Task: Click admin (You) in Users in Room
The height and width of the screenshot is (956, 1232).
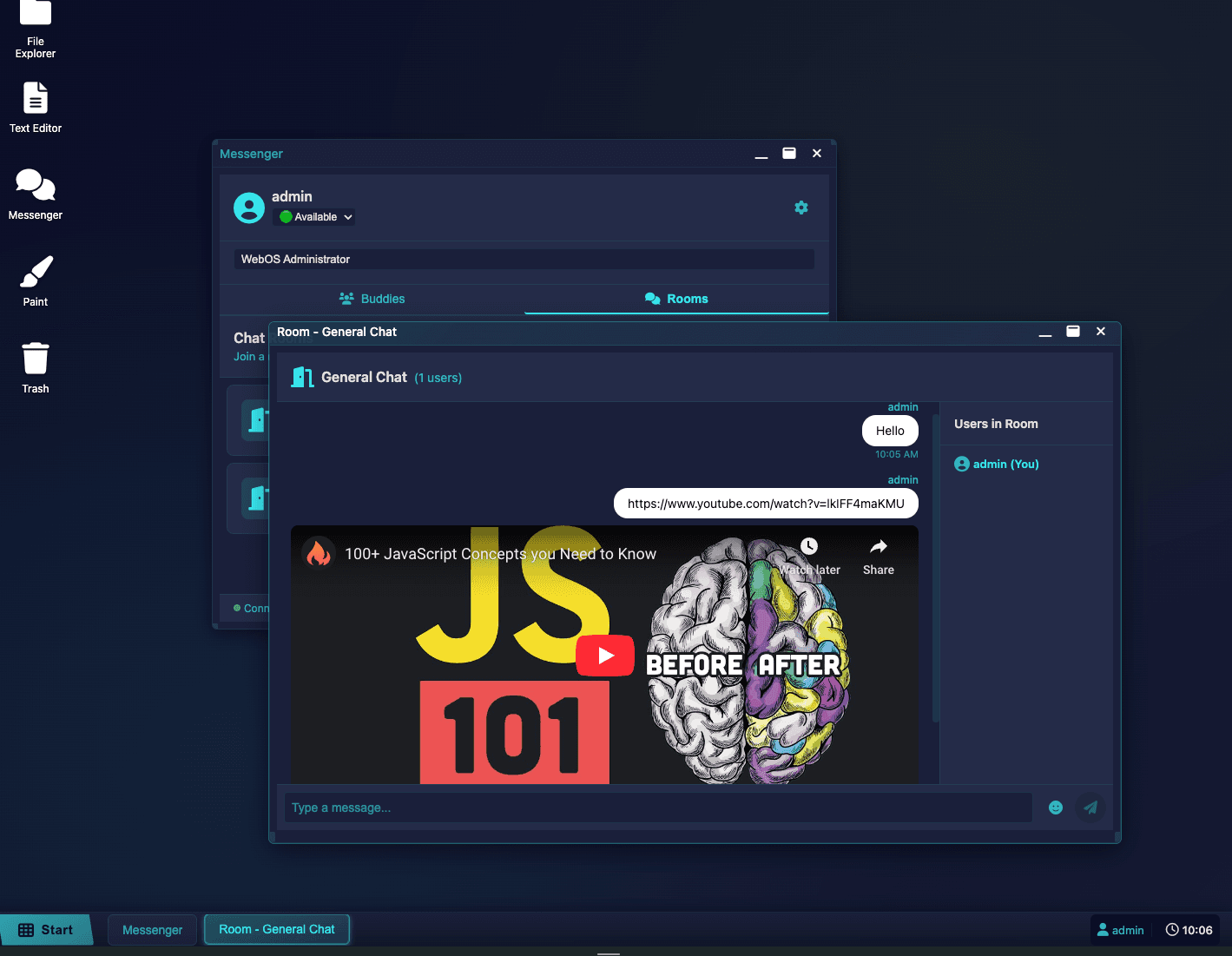Action: pos(1005,465)
